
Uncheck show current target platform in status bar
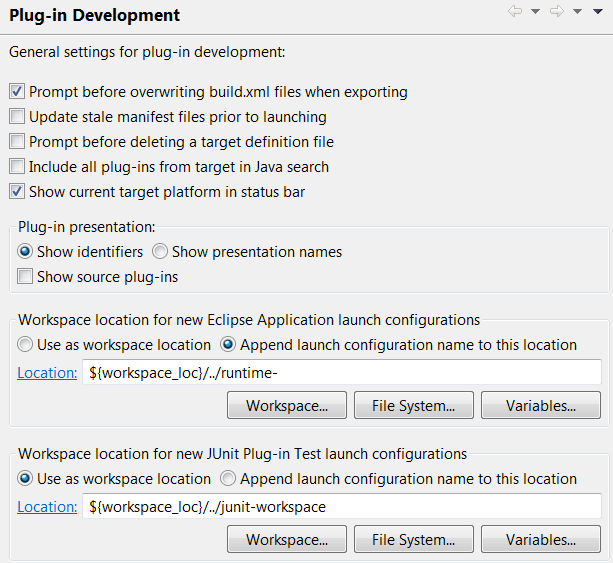pos(17,192)
